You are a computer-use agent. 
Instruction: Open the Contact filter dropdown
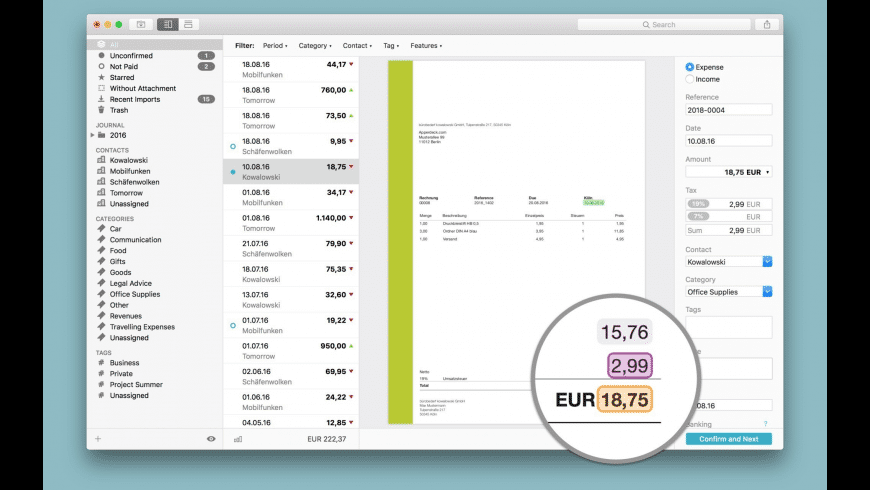pos(357,46)
